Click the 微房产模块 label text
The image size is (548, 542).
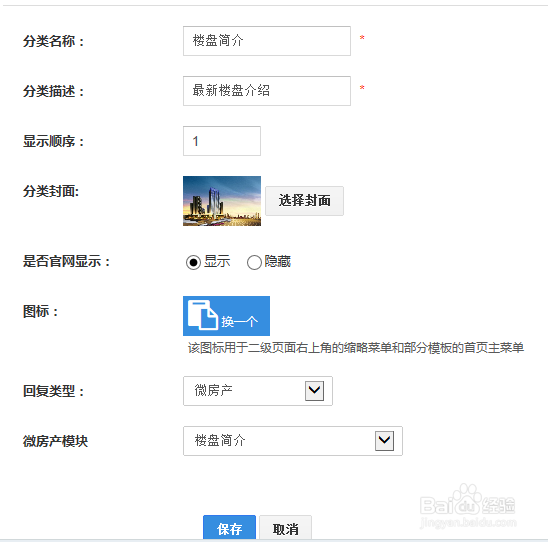click(x=55, y=441)
